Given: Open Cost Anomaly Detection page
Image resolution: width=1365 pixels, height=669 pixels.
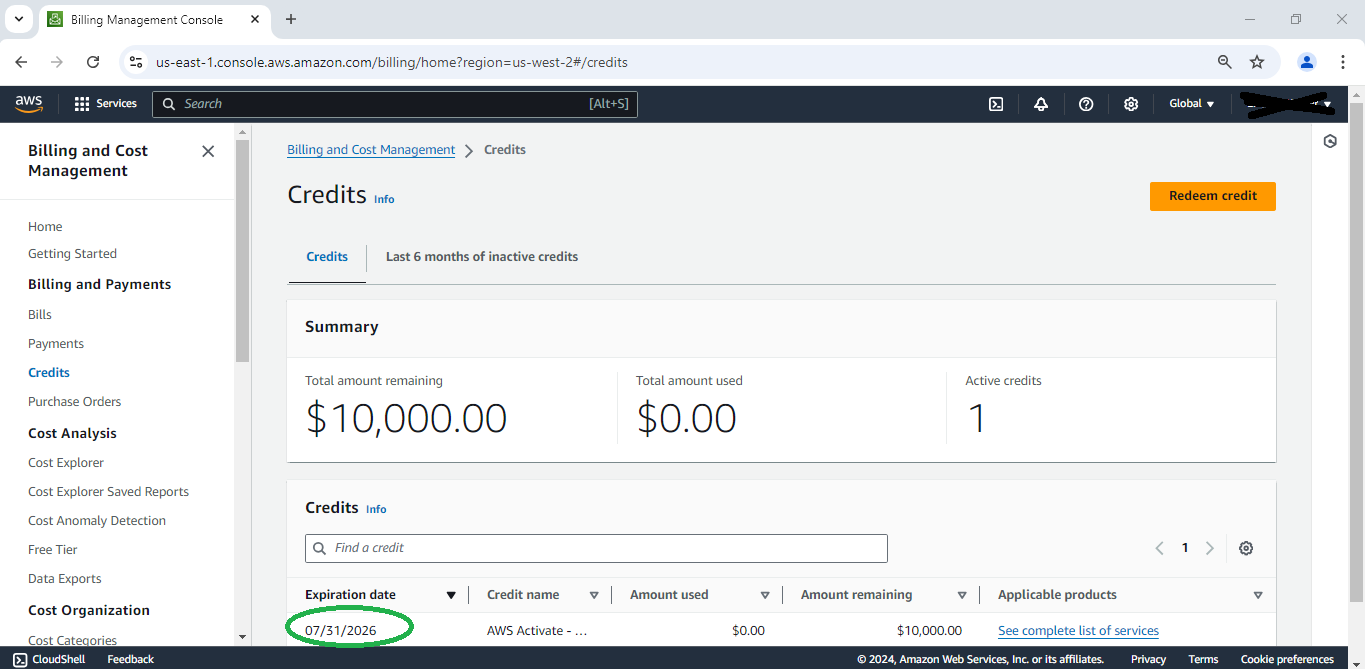Looking at the screenshot, I should [97, 520].
